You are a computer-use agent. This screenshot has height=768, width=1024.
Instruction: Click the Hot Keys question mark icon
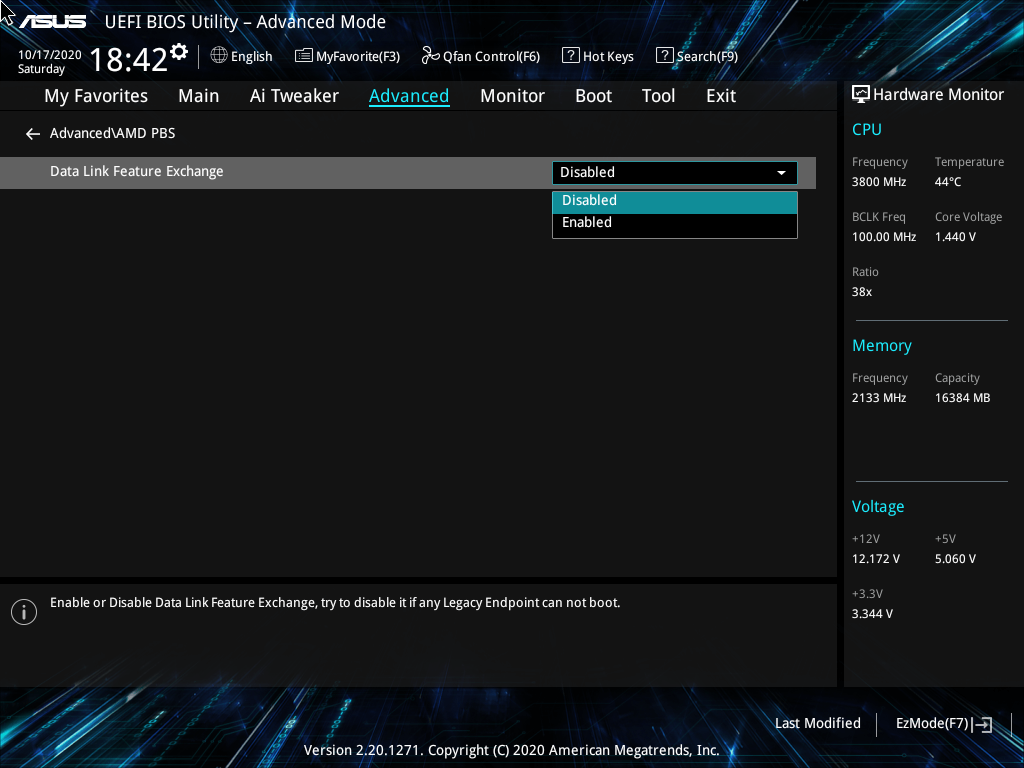point(570,56)
